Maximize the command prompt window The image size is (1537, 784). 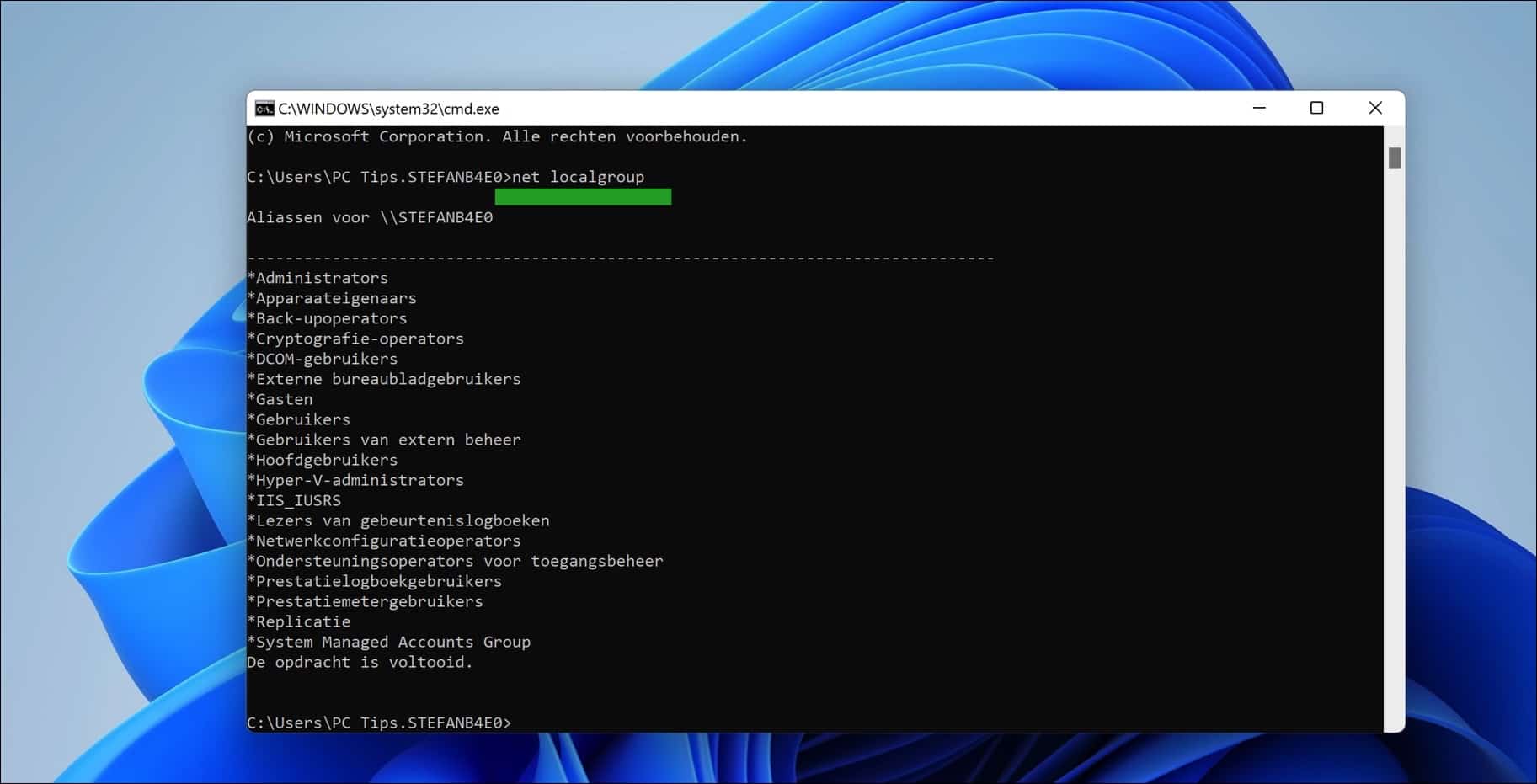coord(1316,108)
